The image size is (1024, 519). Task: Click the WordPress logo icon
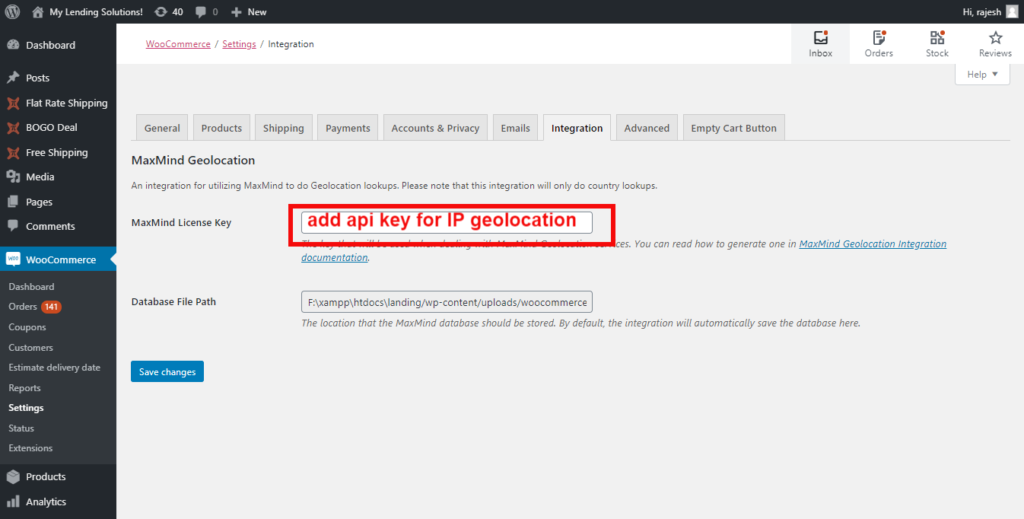(12, 12)
